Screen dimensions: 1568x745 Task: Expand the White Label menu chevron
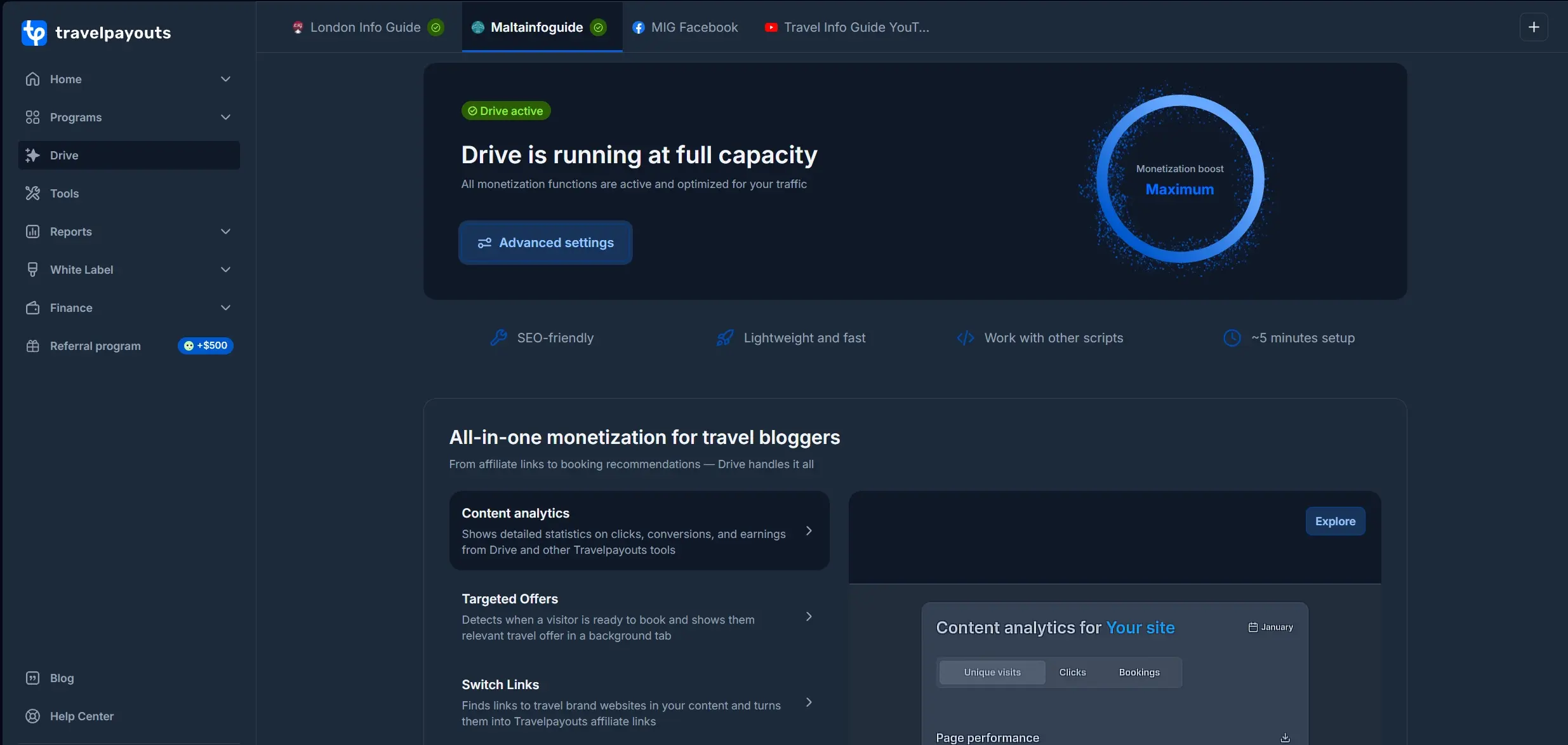[225, 269]
